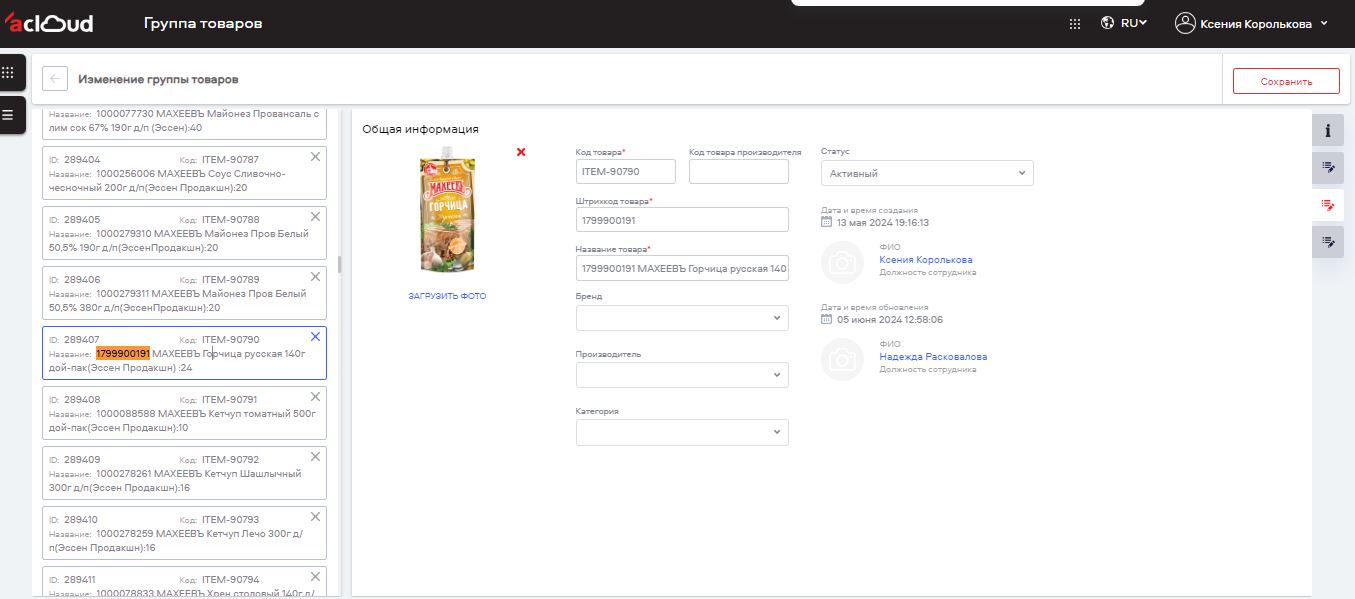Open the RU language dropdown
Image resolution: width=1355 pixels, height=599 pixels.
point(1133,23)
